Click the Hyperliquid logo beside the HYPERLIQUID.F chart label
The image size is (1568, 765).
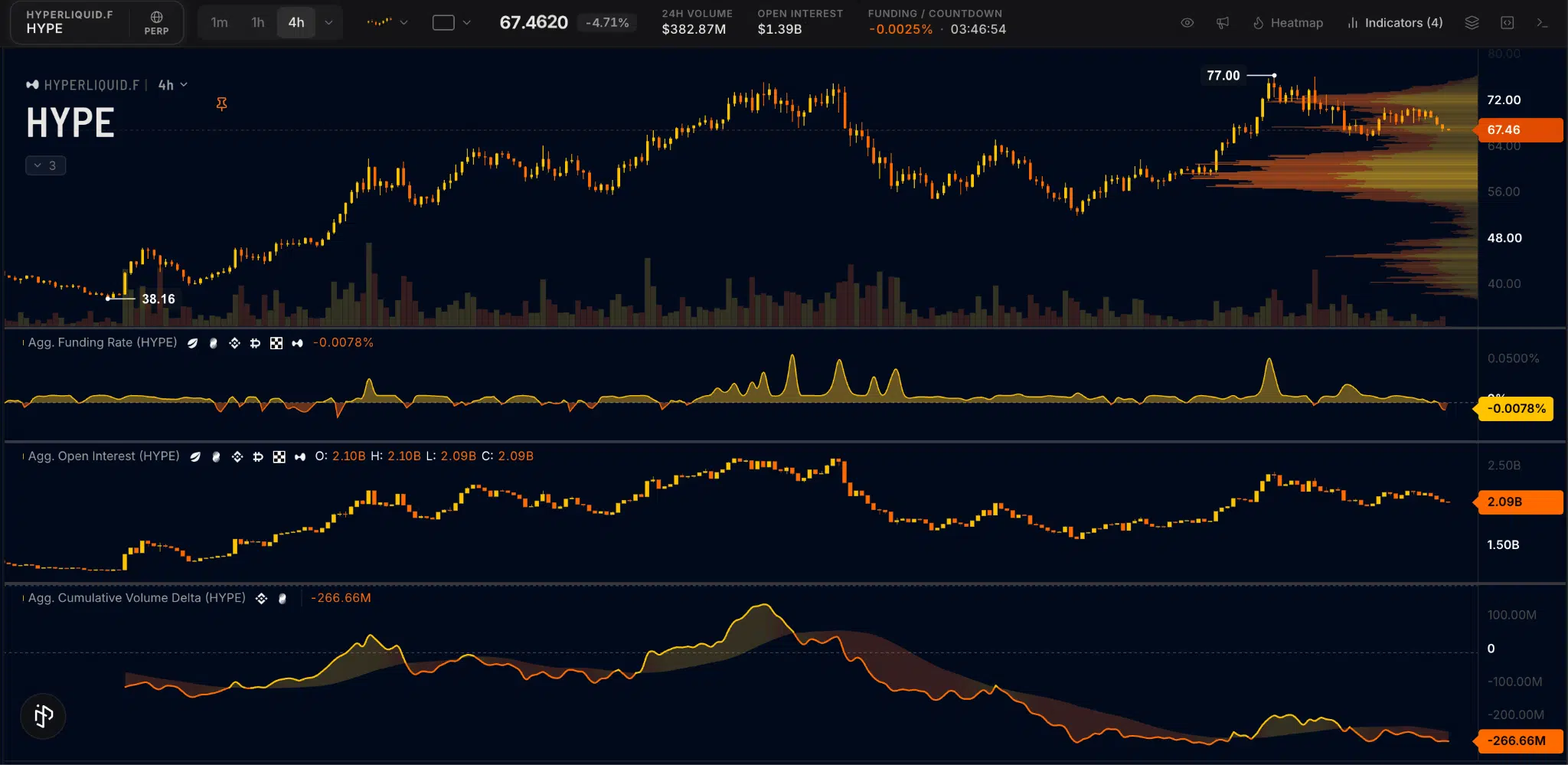point(32,85)
